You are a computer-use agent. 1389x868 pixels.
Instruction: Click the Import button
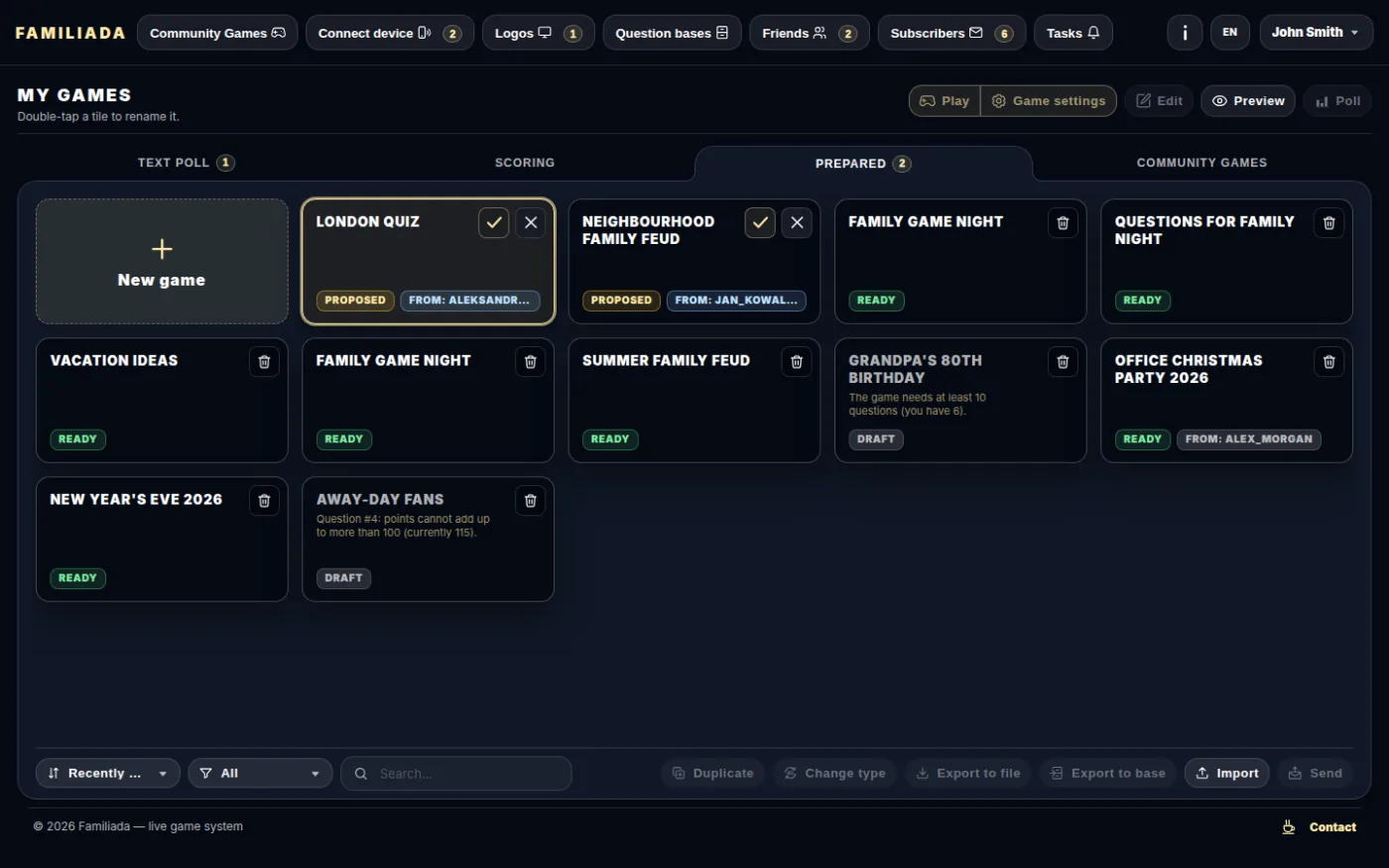click(1227, 774)
